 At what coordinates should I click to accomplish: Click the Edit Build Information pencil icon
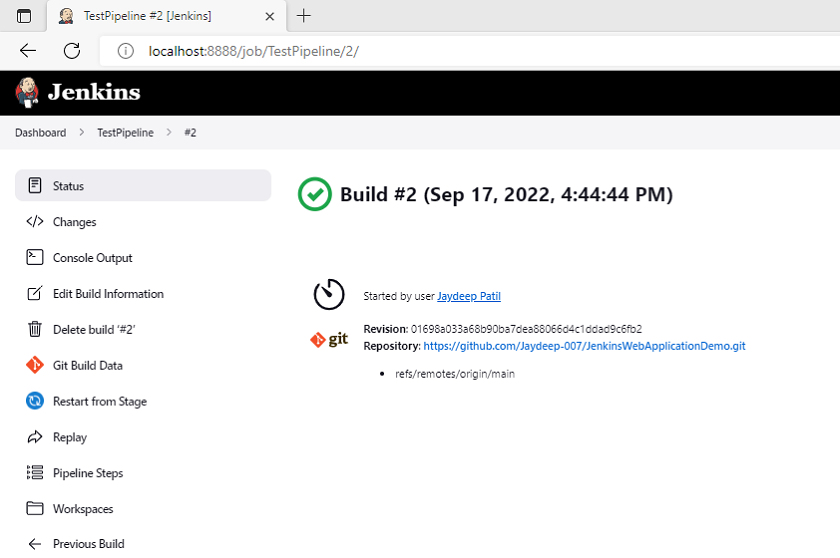coord(35,293)
